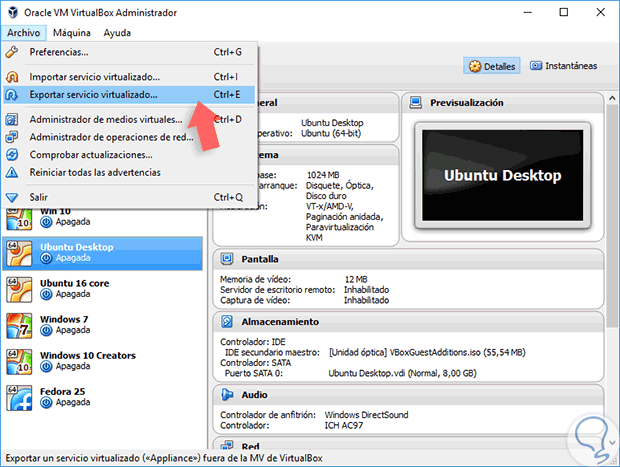The height and width of the screenshot is (467, 620).
Task: Click the 1024 MB base memory value
Action: click(x=323, y=175)
